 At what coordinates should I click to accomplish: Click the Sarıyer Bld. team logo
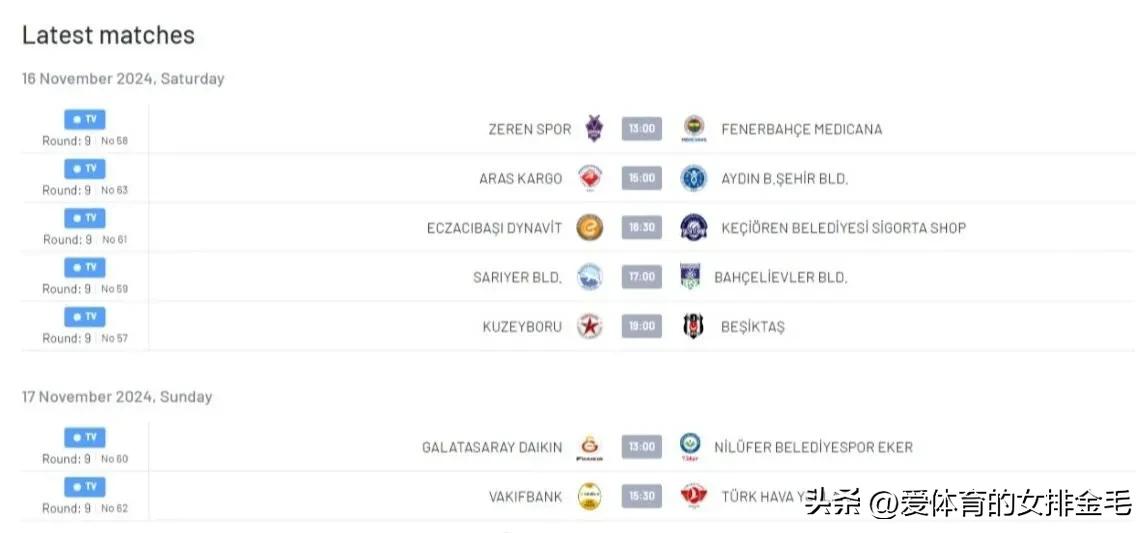coord(589,277)
